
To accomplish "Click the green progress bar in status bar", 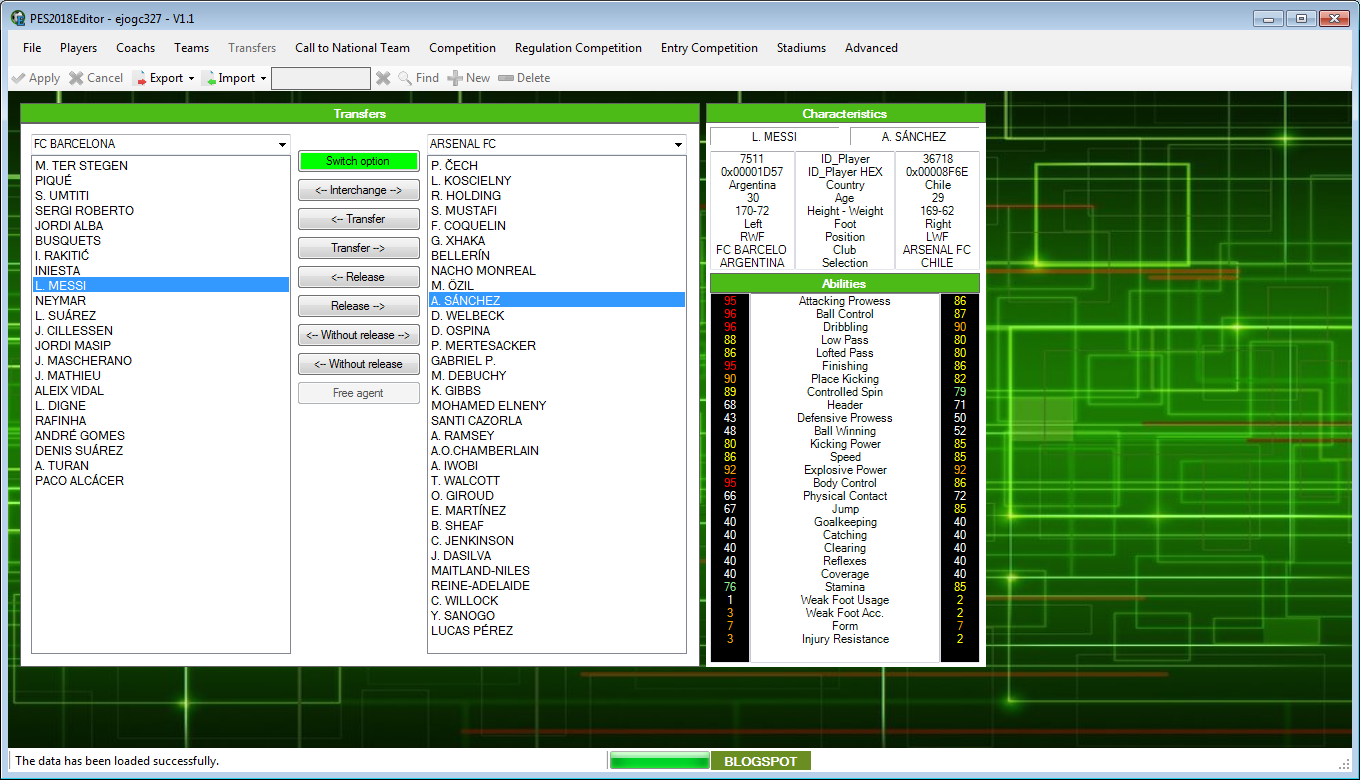I will (x=659, y=762).
